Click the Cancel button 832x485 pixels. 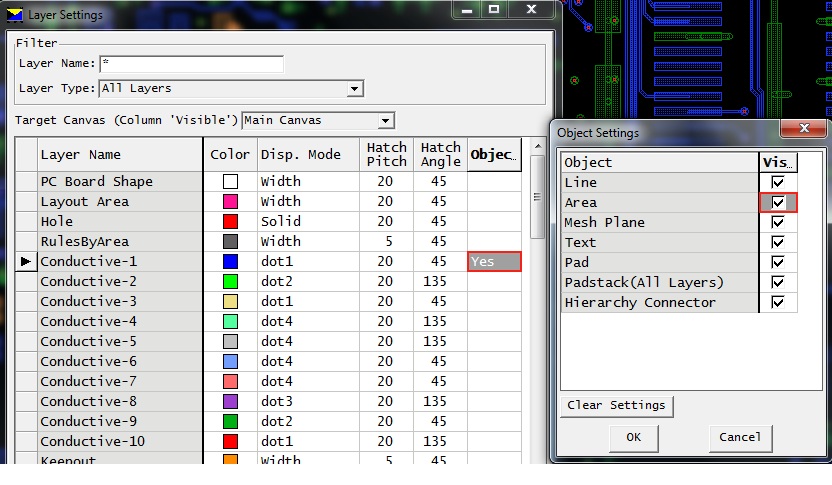[x=740, y=437]
